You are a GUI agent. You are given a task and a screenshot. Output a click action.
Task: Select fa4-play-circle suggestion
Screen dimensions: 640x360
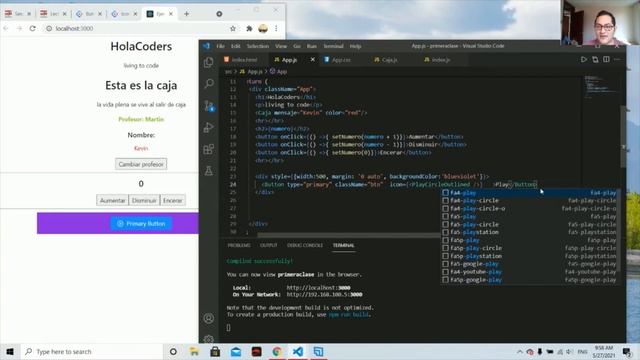tap(530, 200)
